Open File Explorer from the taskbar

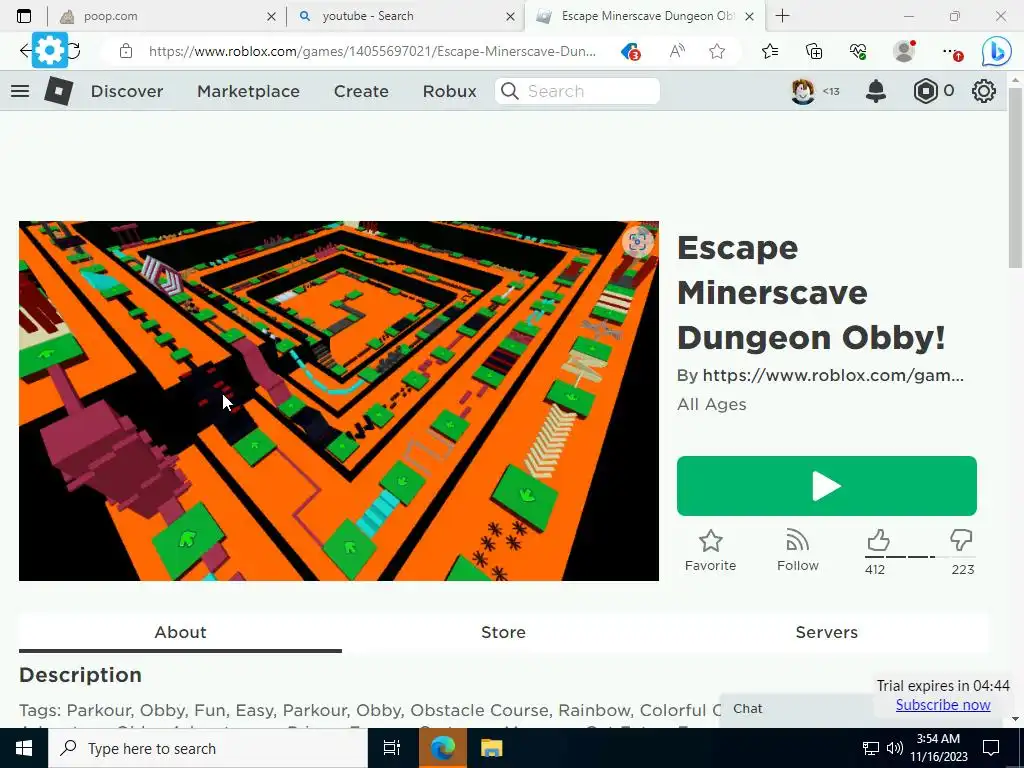[491, 748]
